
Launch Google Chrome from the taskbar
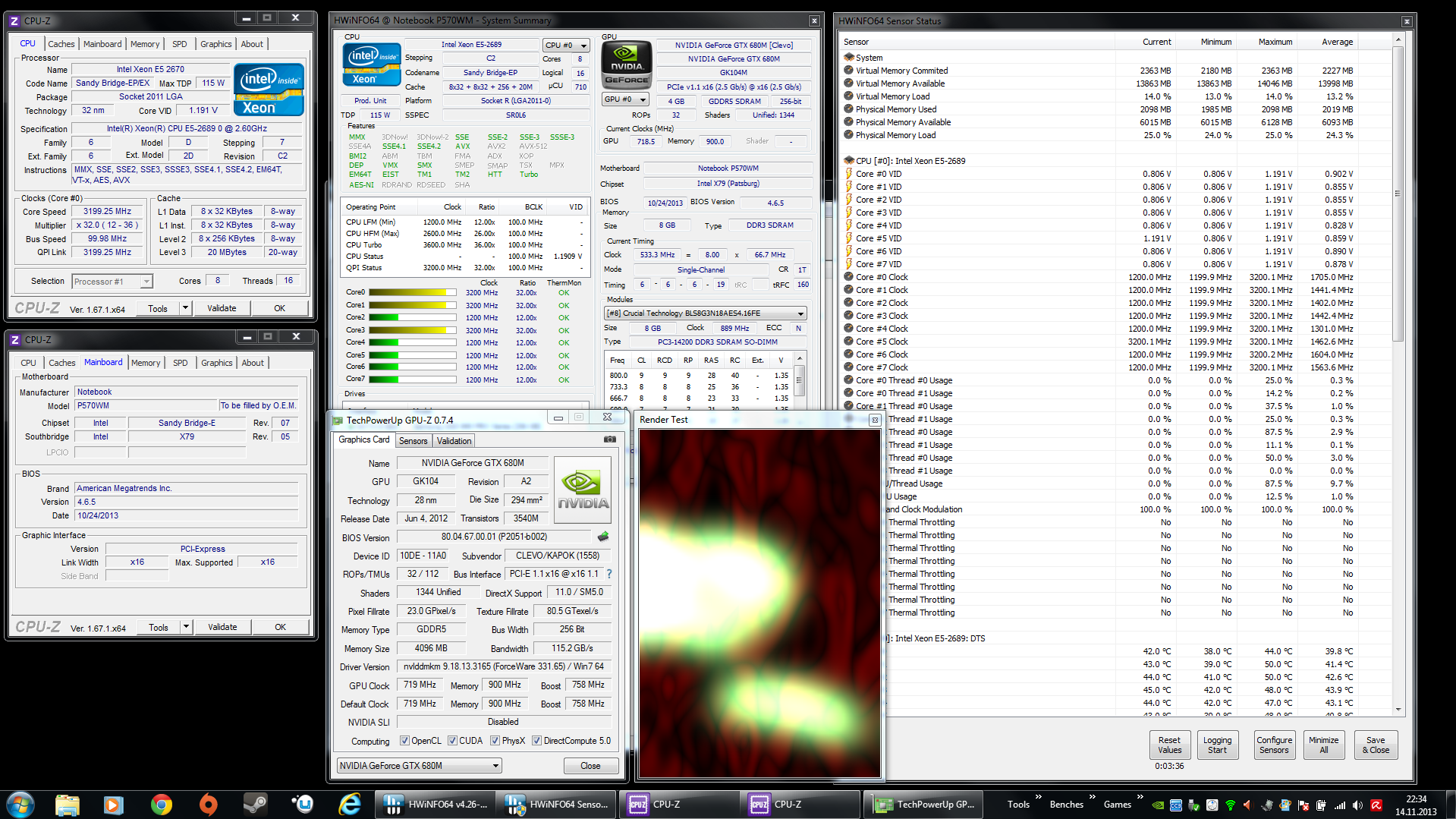point(161,805)
